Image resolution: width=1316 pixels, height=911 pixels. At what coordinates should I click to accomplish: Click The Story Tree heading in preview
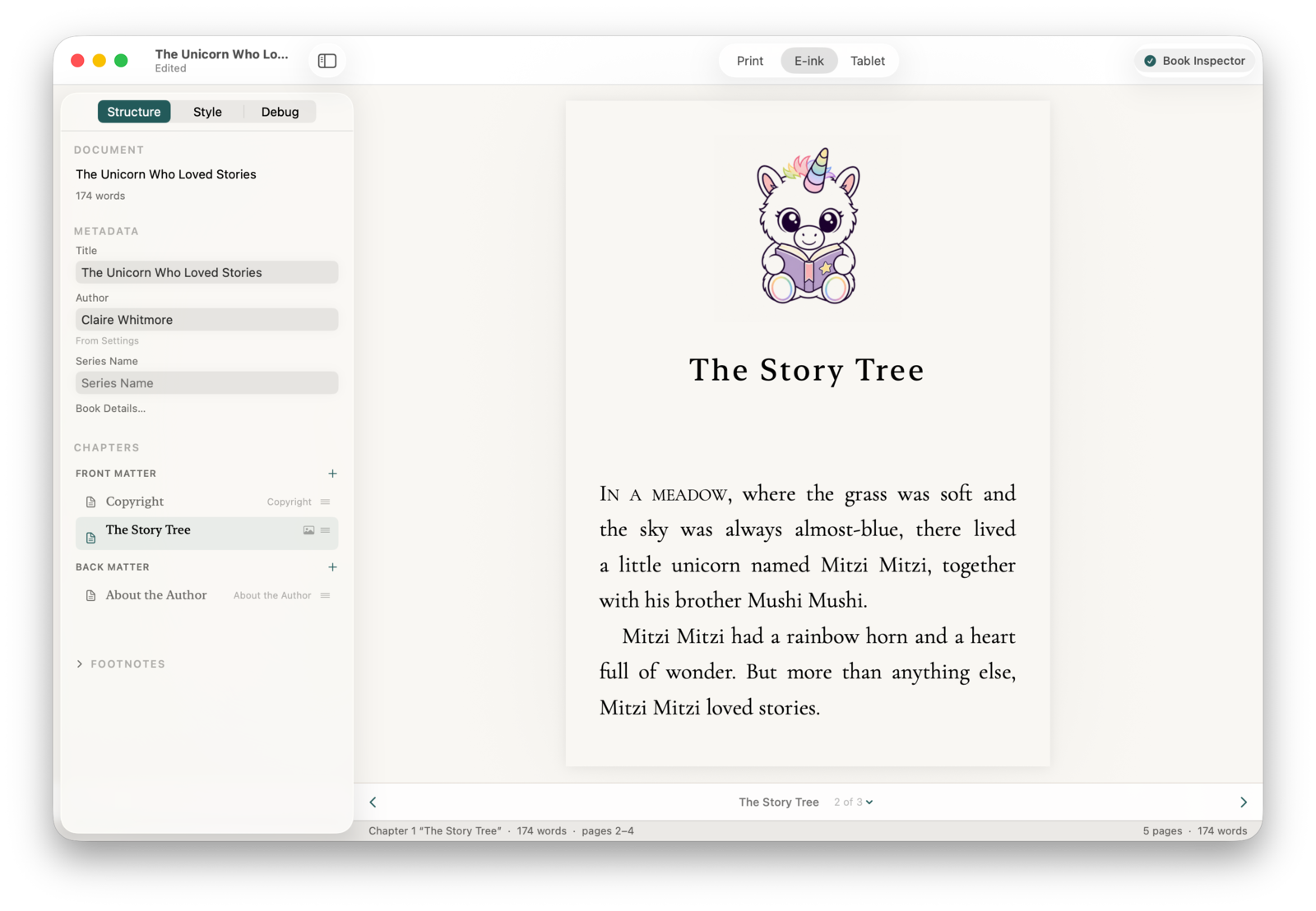(x=807, y=370)
